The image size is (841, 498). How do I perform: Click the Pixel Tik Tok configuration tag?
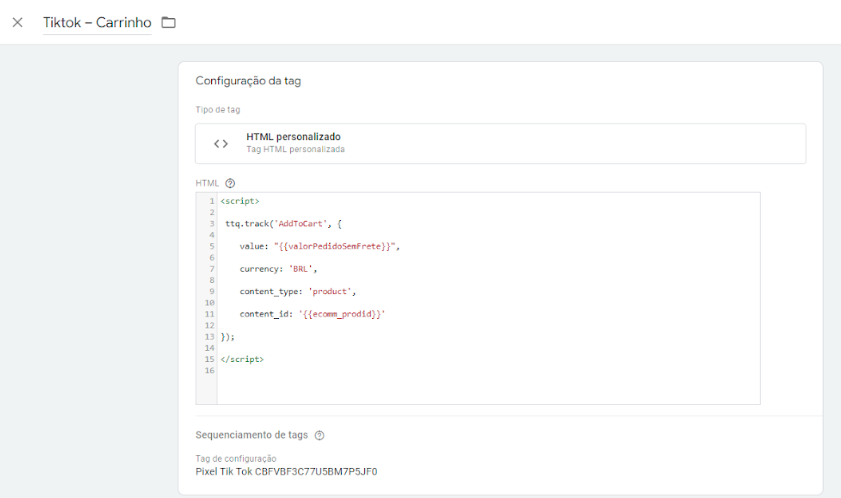point(286,472)
